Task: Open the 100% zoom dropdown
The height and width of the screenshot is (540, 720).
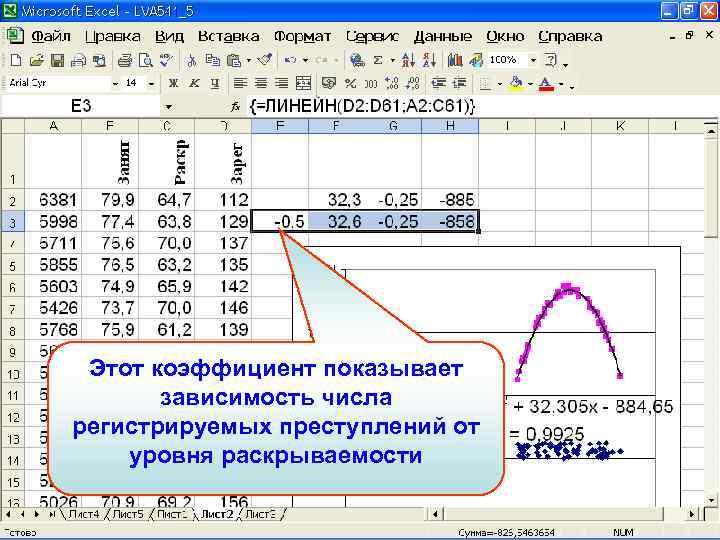Action: point(533,60)
